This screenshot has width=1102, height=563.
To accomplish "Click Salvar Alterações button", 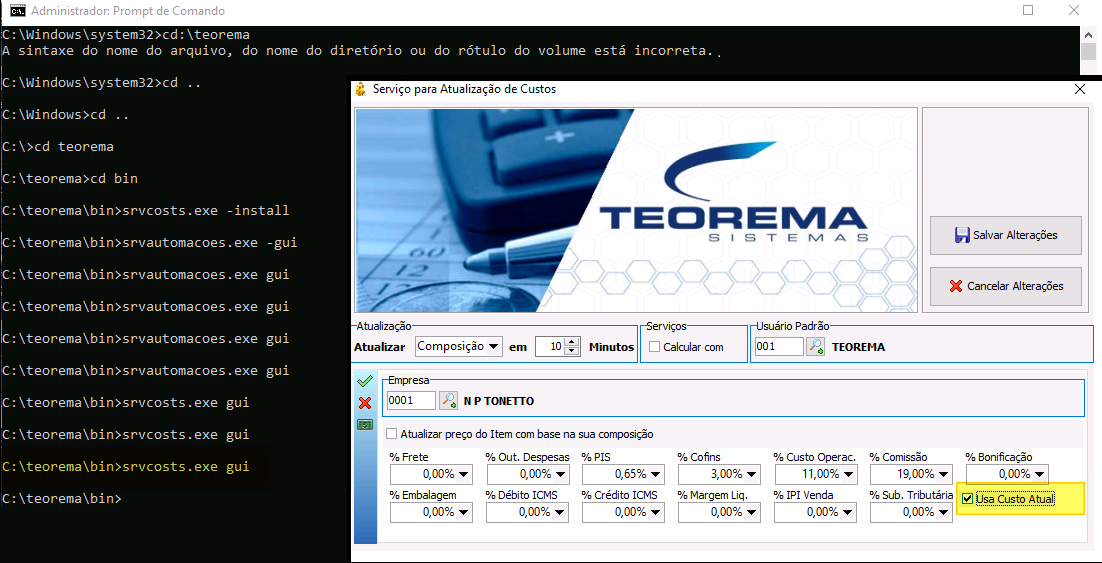I will point(1006,235).
